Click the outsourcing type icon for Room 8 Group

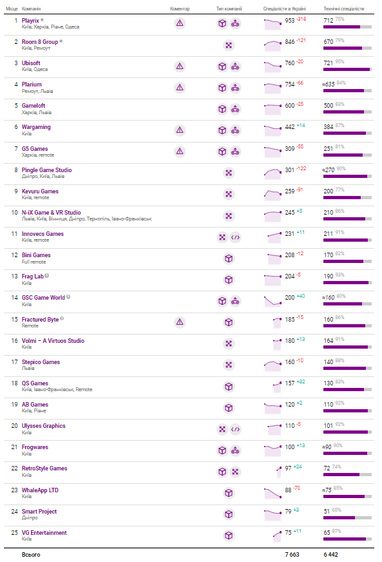pyautogui.click(x=229, y=45)
